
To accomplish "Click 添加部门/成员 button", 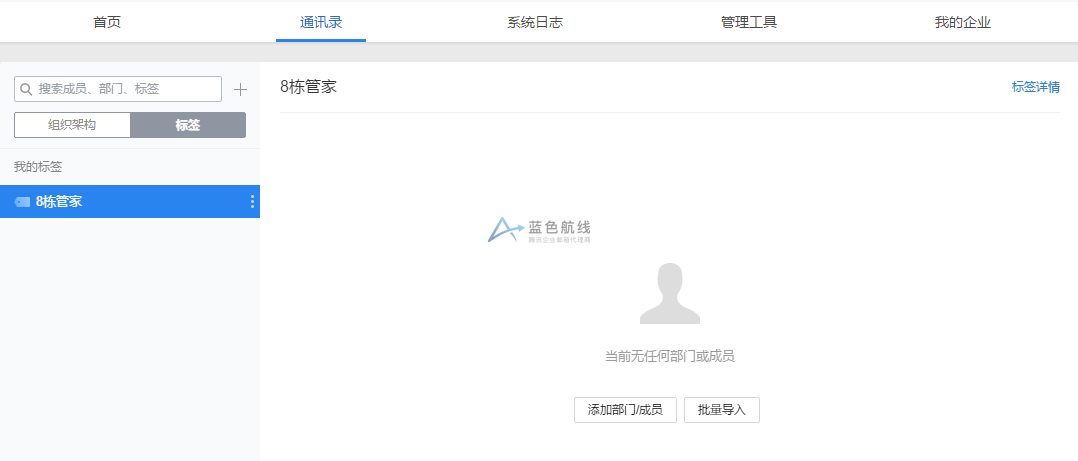I will 625,410.
